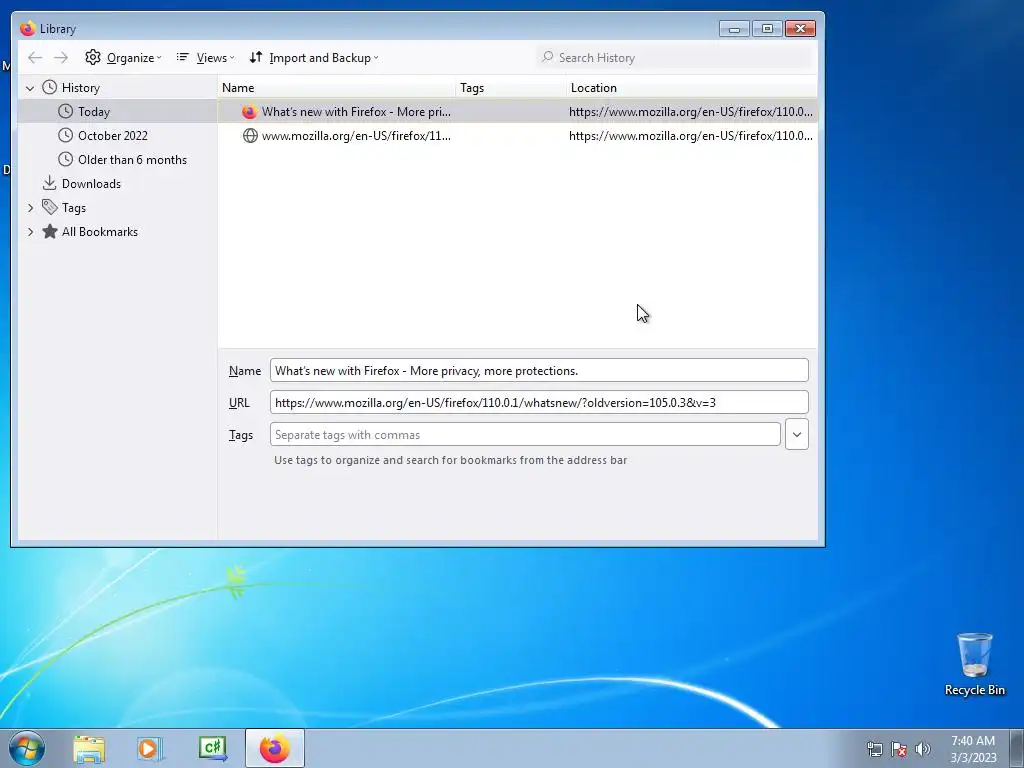Open Windows Media Player from taskbar

[150, 749]
